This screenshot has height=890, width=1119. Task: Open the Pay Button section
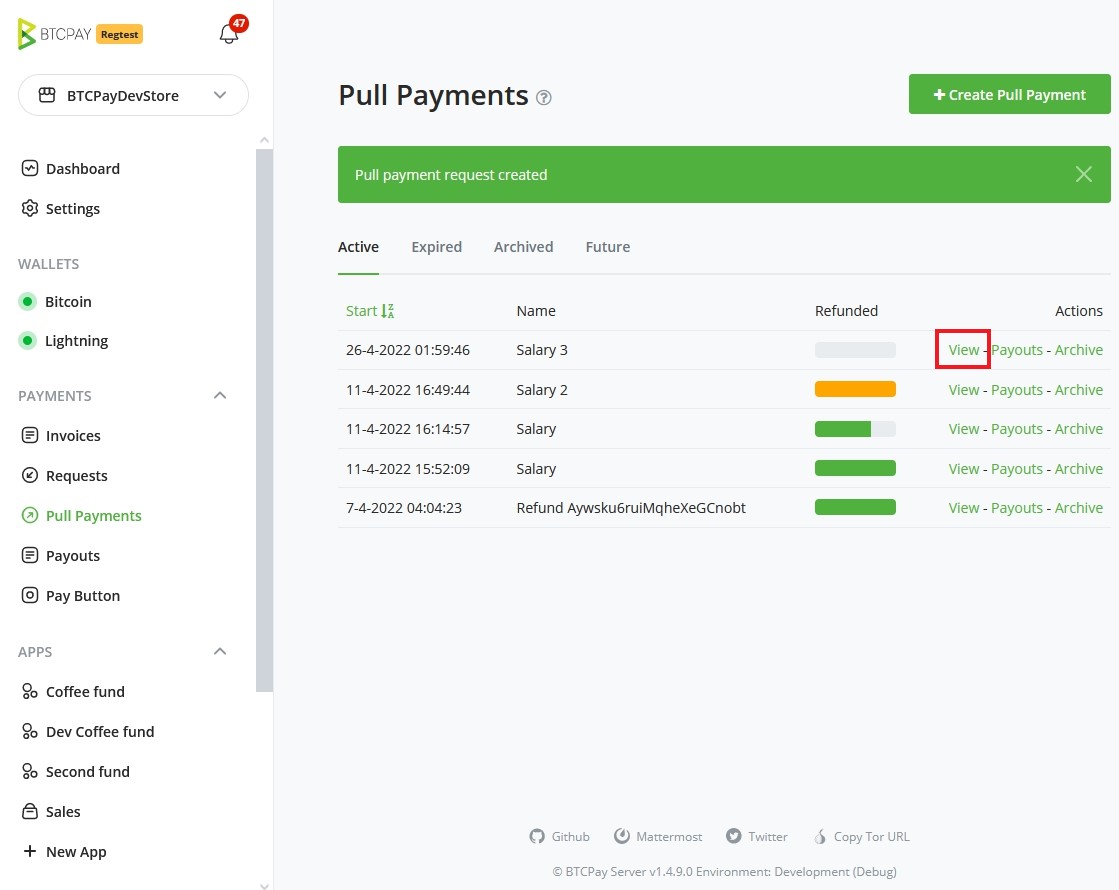pyautogui.click(x=81, y=595)
